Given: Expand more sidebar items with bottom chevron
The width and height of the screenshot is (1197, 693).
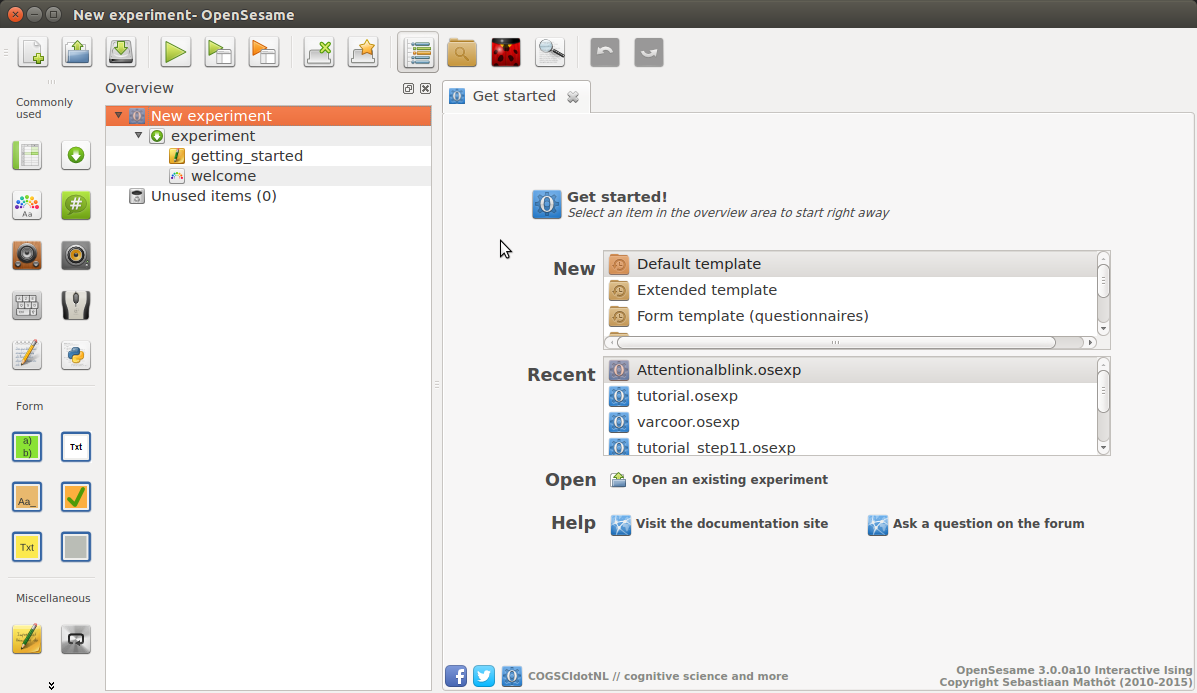Looking at the screenshot, I should point(51,685).
